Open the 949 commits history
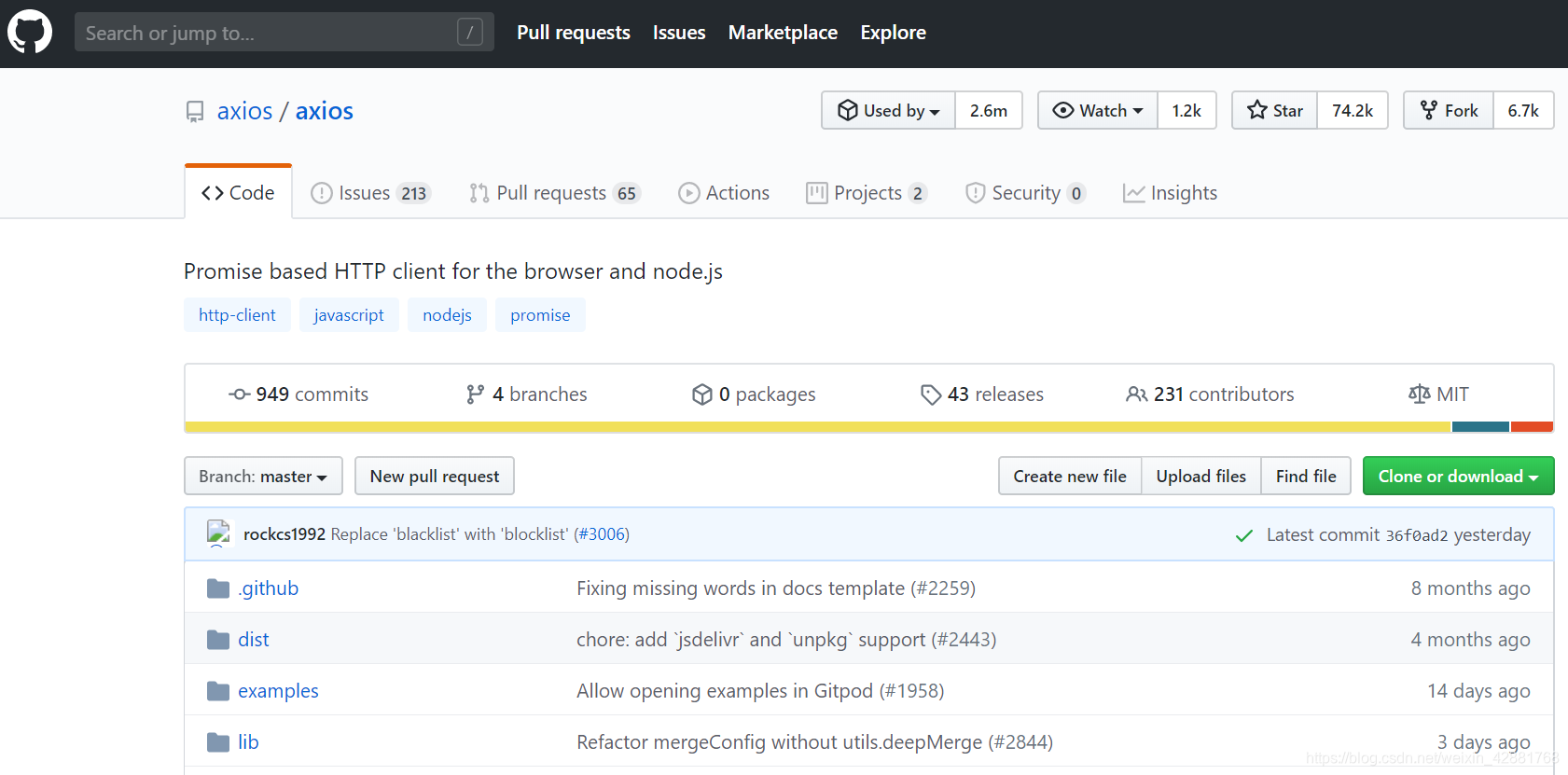Image resolution: width=1568 pixels, height=775 pixels. (298, 394)
